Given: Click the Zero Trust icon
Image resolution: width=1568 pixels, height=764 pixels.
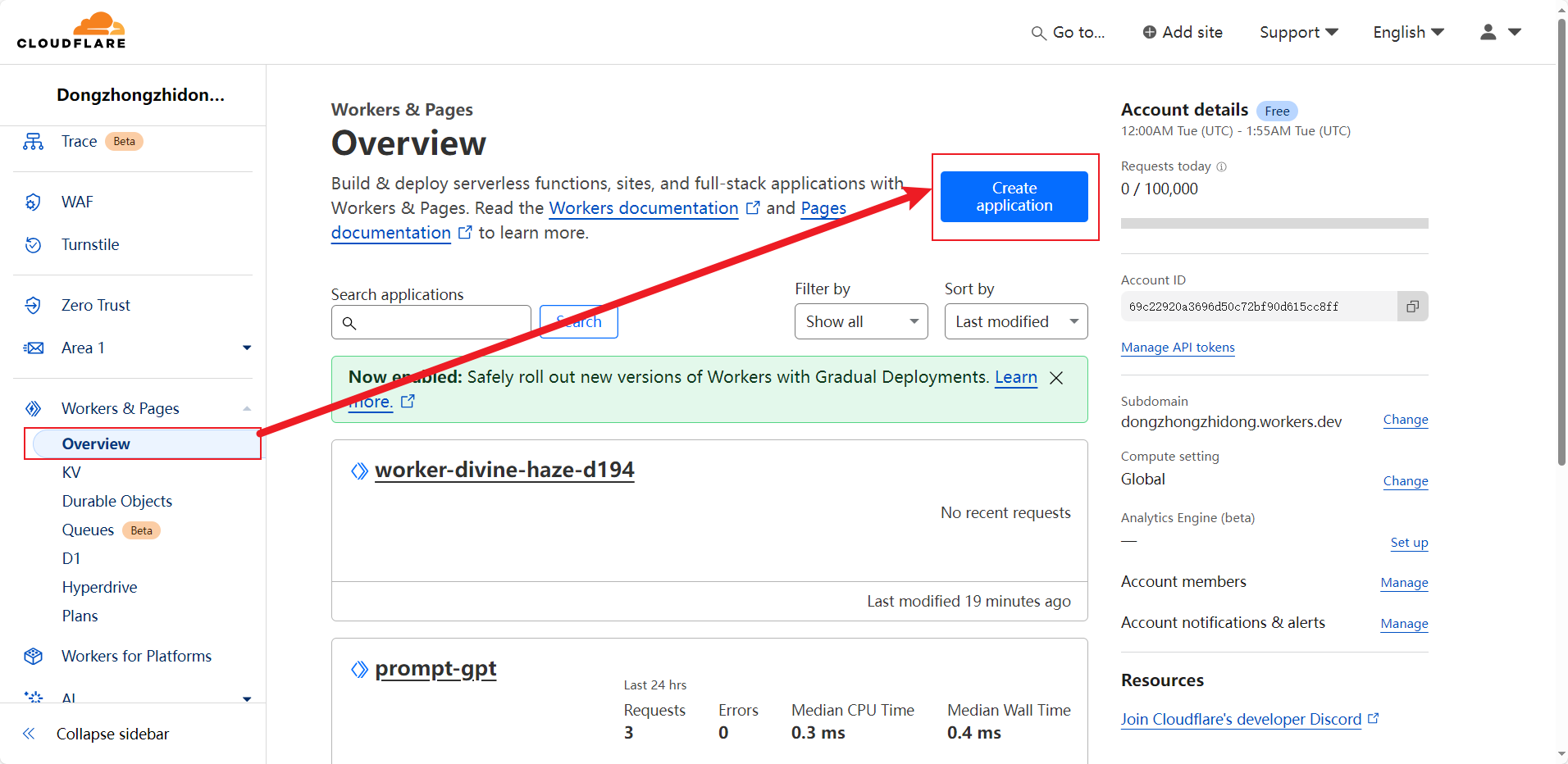Looking at the screenshot, I should [33, 304].
